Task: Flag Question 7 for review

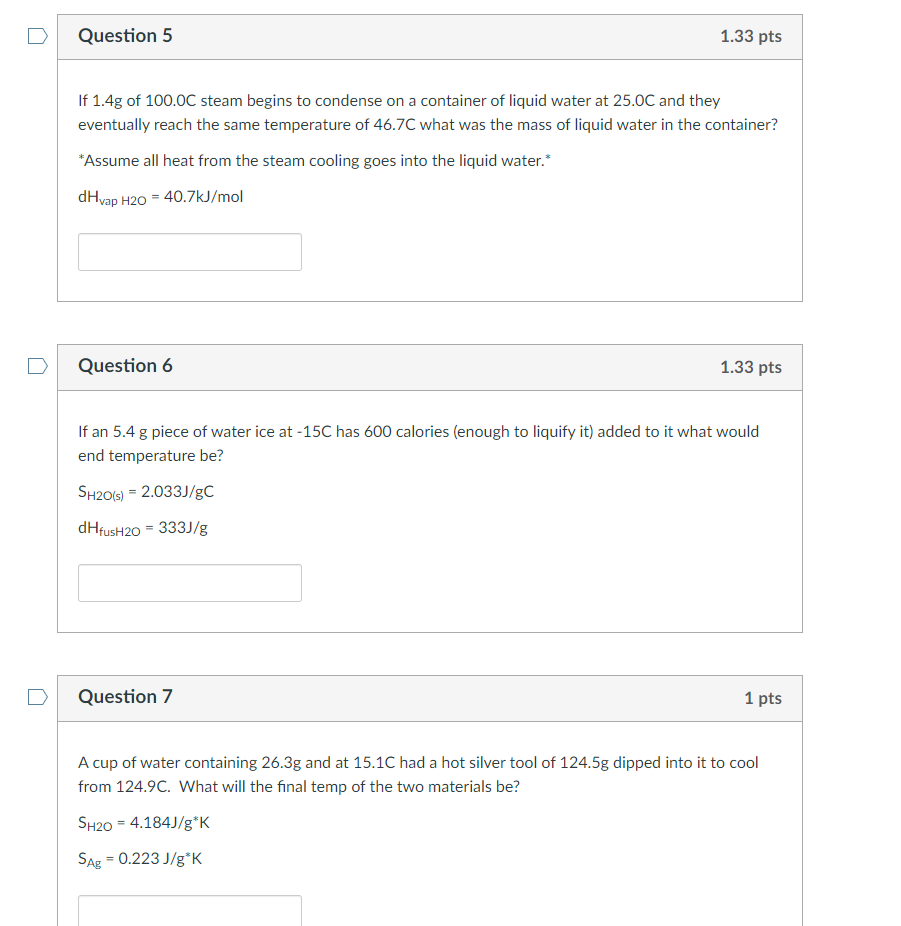Action: click(37, 697)
